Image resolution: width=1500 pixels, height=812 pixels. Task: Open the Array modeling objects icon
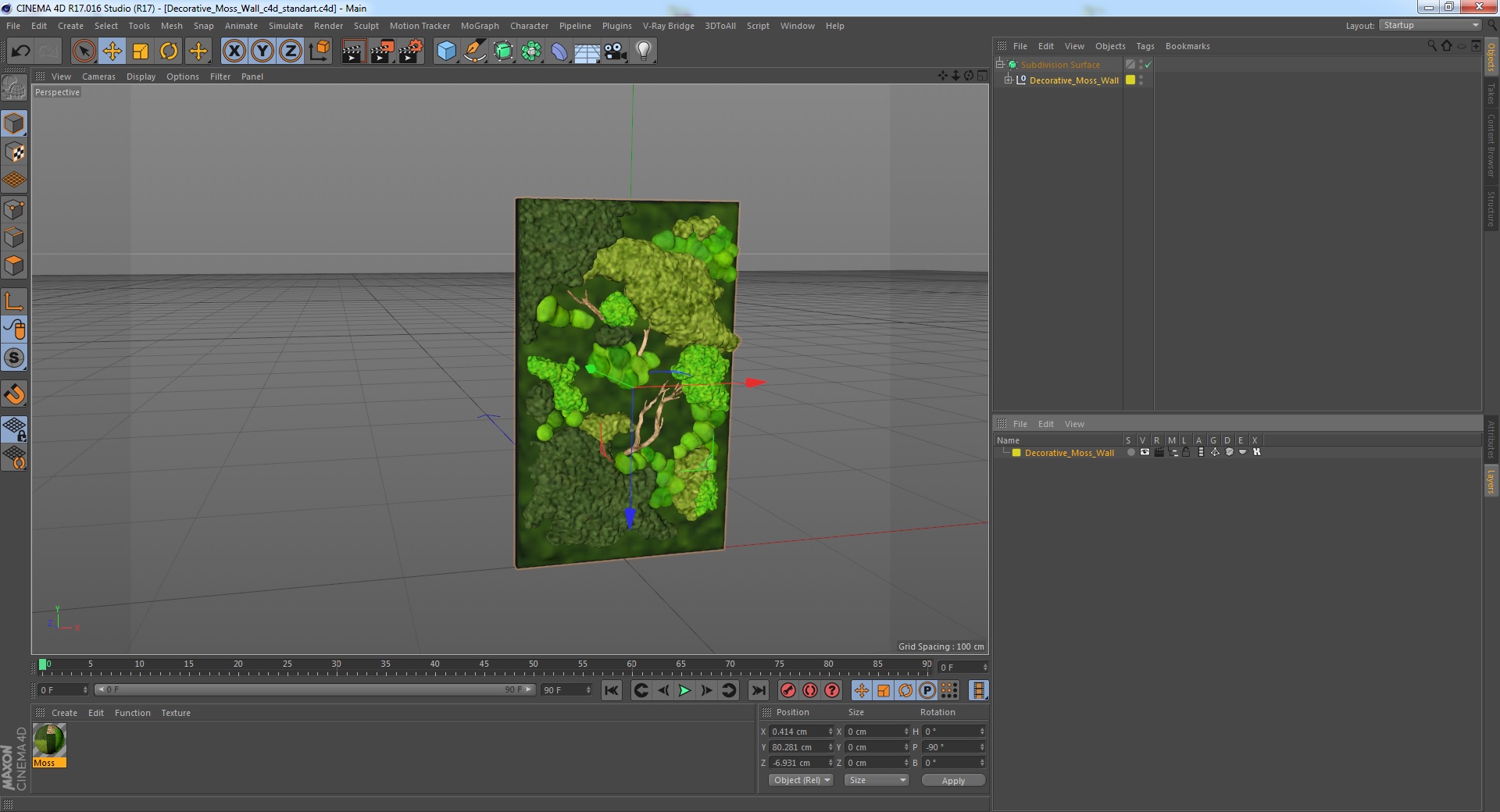(531, 52)
